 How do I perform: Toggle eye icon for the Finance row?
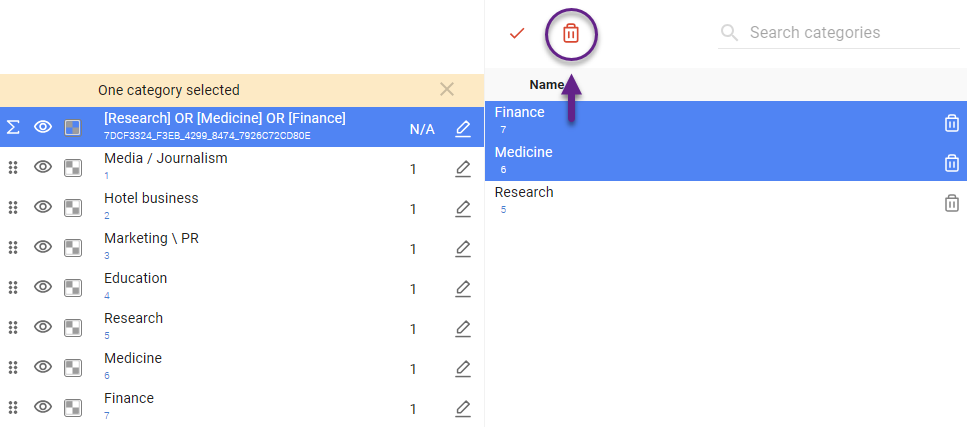coord(43,407)
